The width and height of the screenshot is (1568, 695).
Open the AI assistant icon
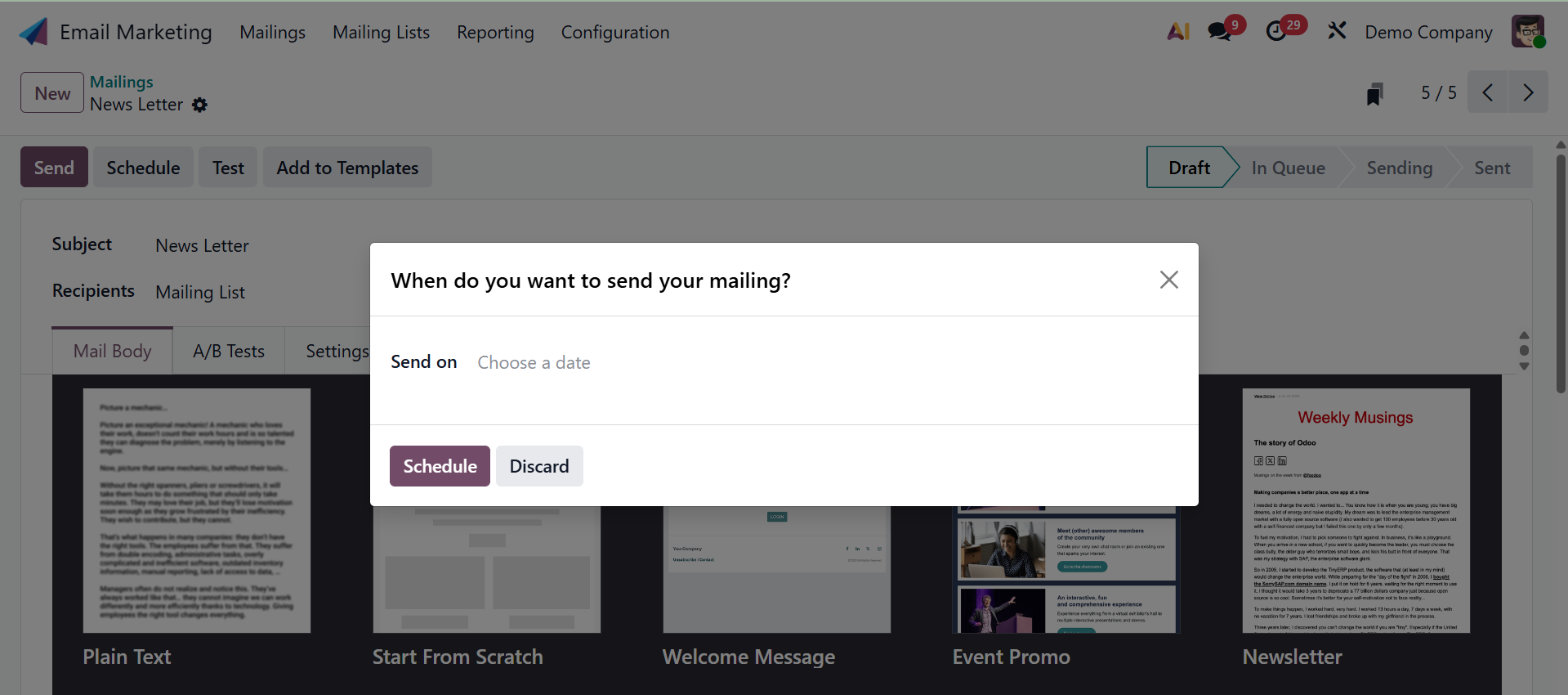click(1177, 32)
